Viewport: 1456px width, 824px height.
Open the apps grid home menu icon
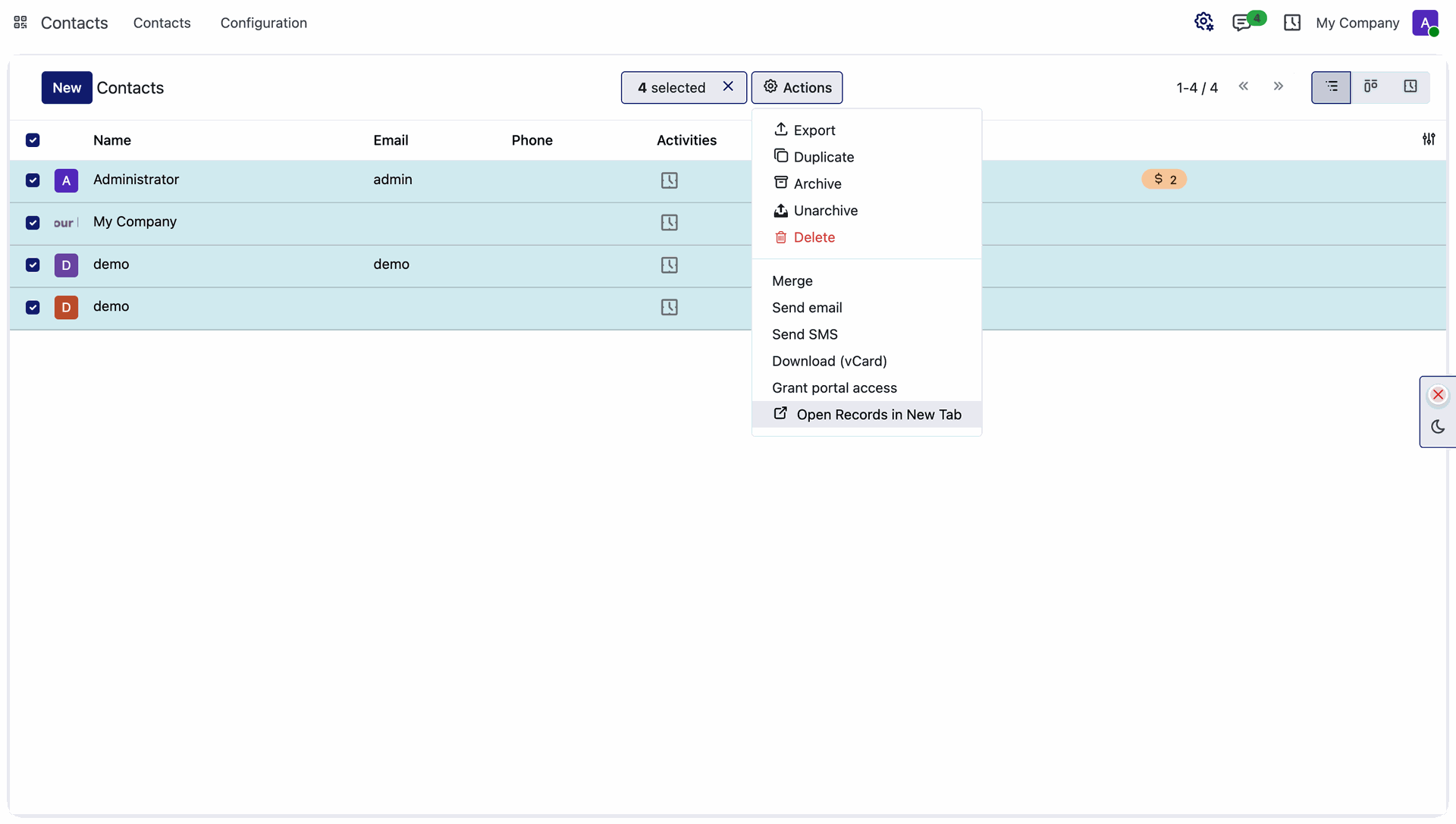coord(20,23)
